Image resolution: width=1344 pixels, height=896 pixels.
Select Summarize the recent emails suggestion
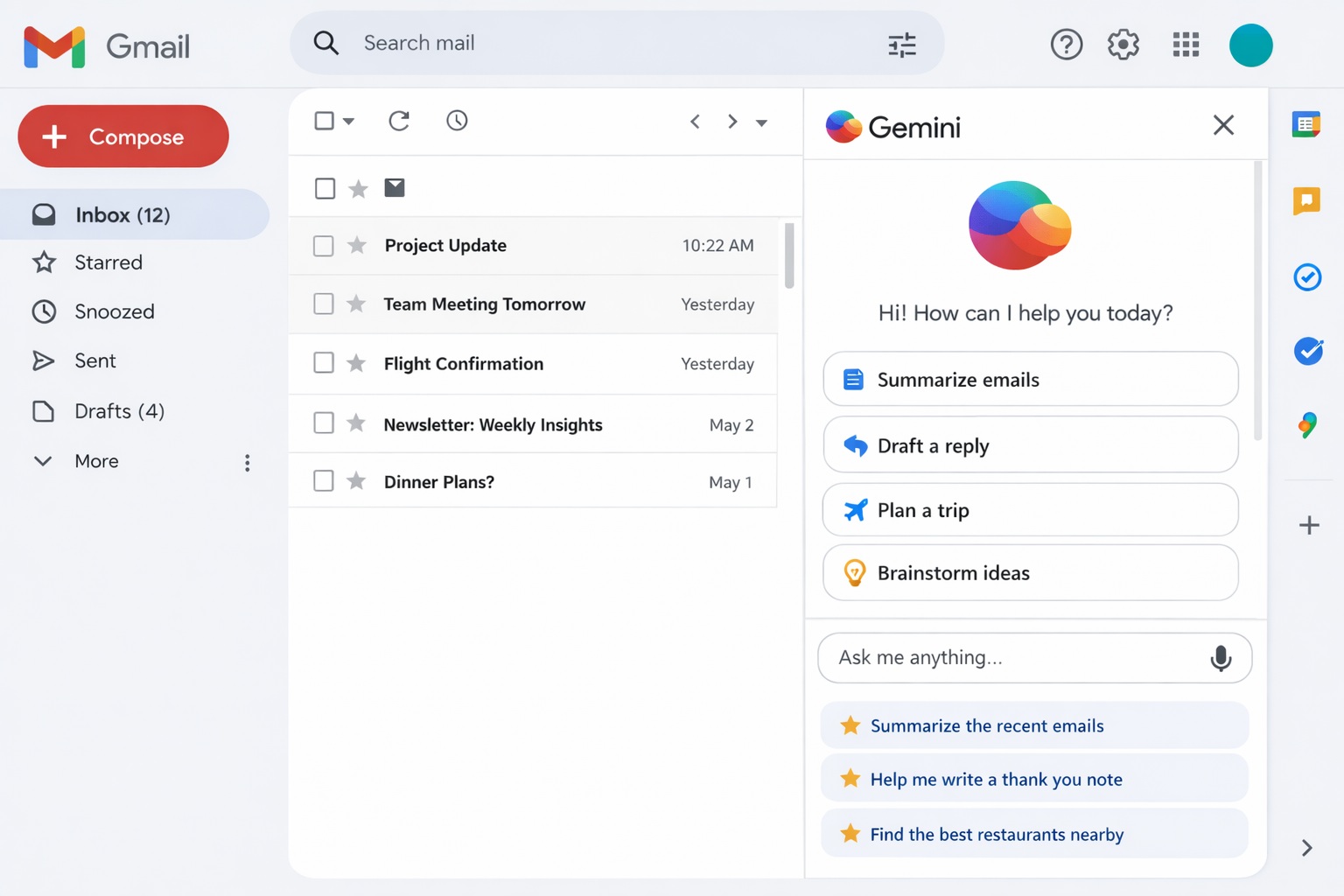click(x=1034, y=725)
